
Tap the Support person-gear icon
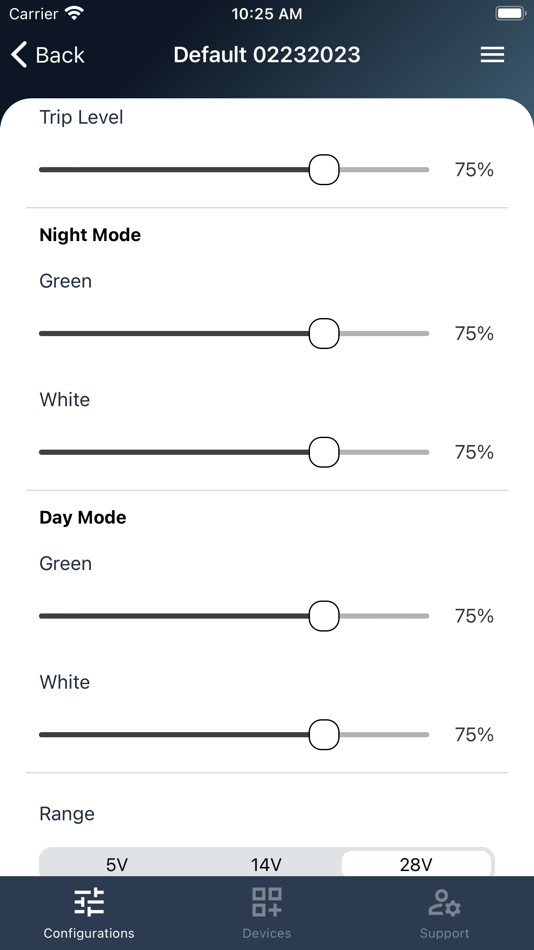444,902
